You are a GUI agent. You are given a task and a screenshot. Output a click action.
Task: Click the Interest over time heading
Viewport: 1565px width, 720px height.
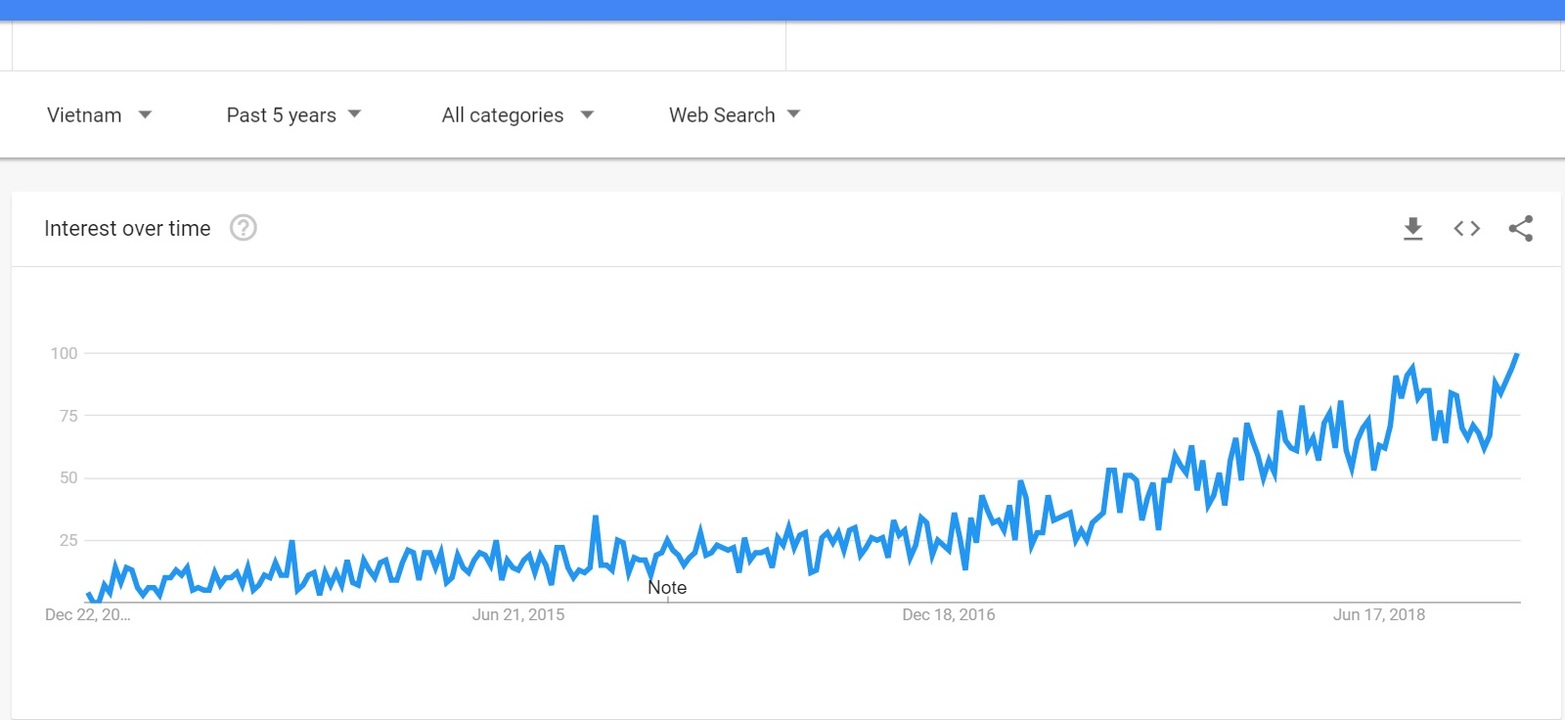pyautogui.click(x=127, y=228)
